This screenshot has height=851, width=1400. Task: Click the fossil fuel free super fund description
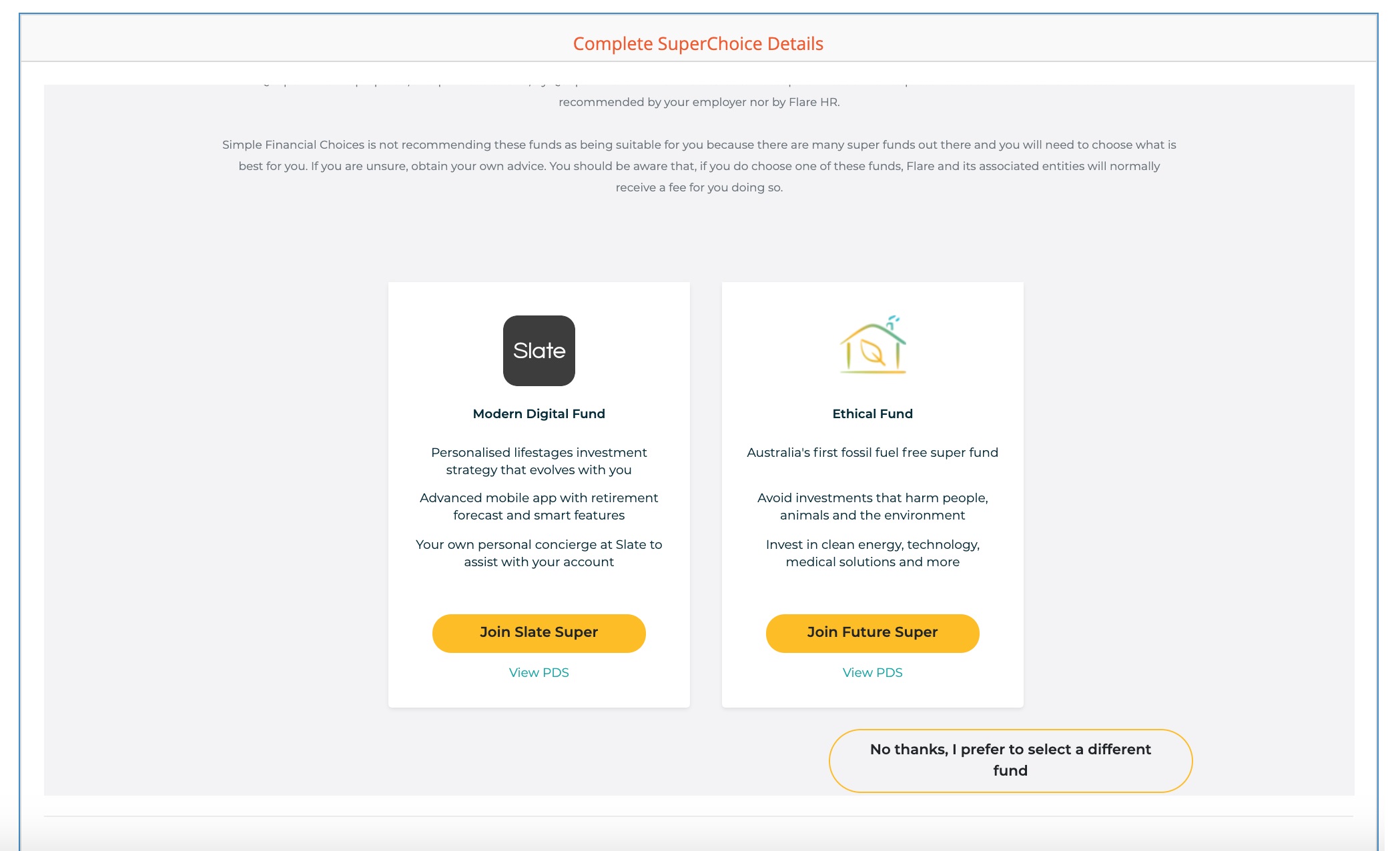click(871, 452)
